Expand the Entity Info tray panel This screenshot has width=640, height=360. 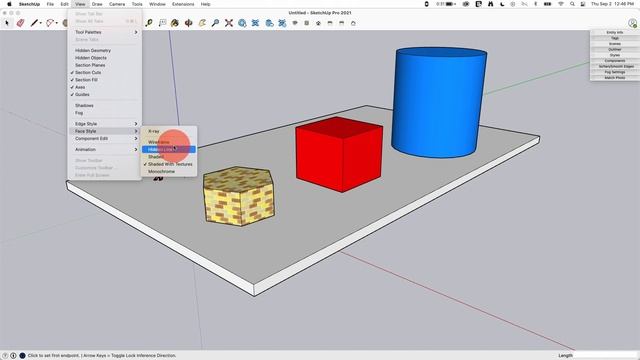pyautogui.click(x=614, y=32)
